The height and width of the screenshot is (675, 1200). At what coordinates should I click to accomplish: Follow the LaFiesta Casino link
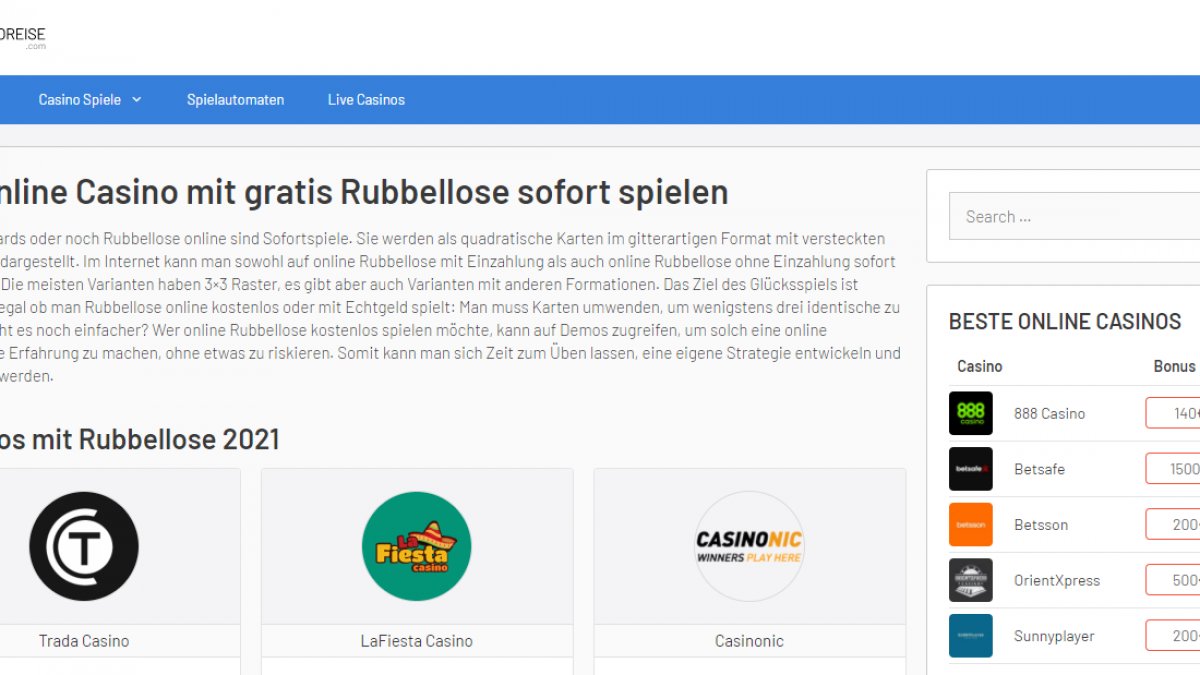coord(416,641)
